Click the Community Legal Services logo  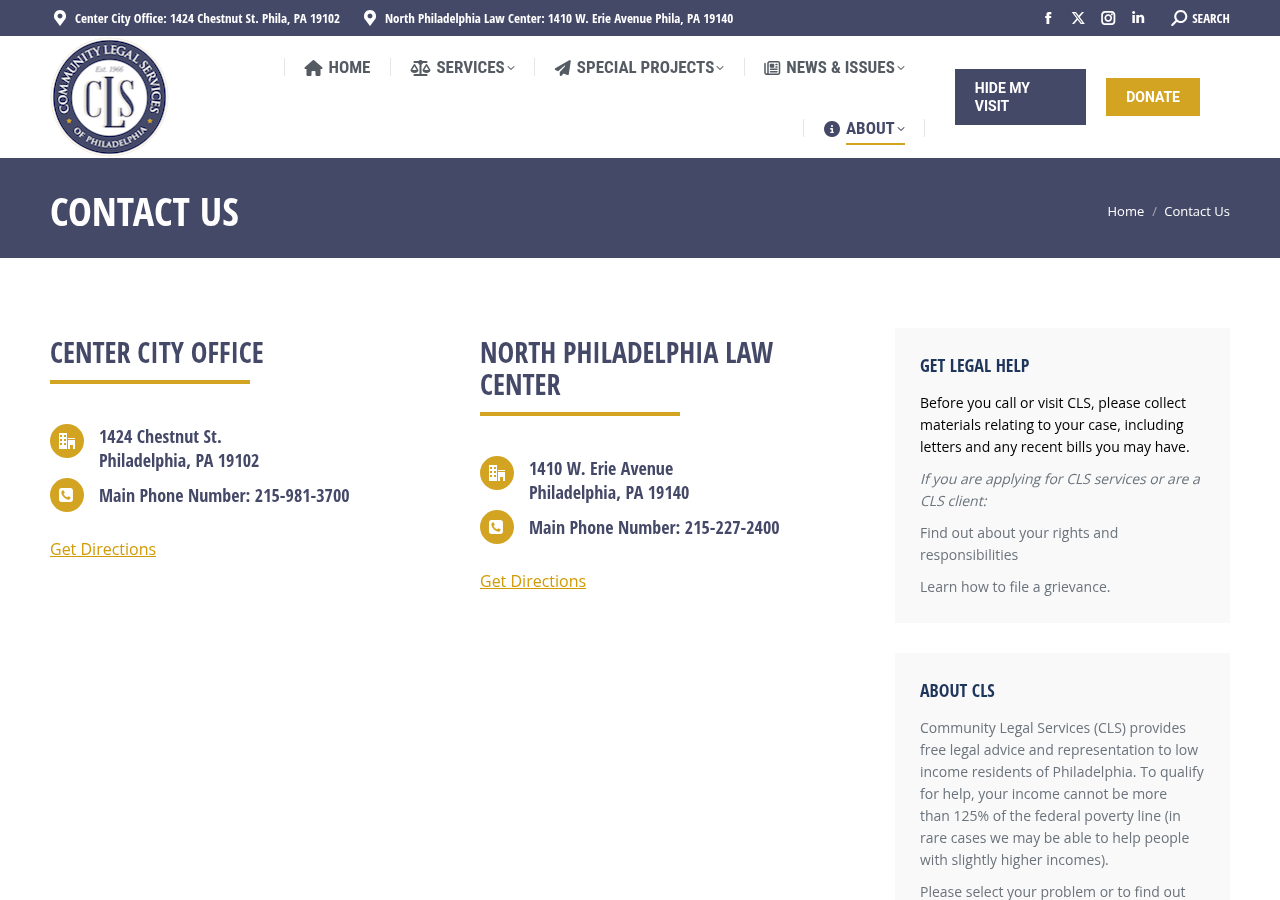(109, 97)
